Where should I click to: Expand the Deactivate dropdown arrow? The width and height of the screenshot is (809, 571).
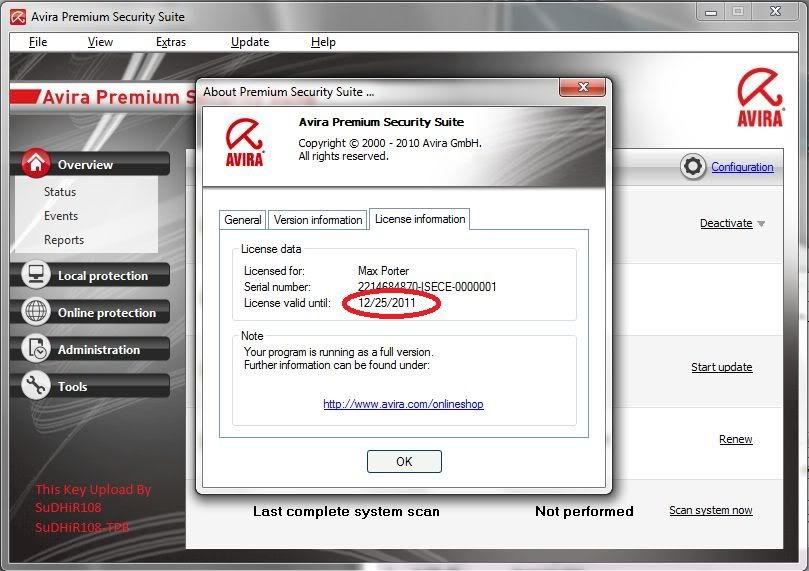coord(761,224)
